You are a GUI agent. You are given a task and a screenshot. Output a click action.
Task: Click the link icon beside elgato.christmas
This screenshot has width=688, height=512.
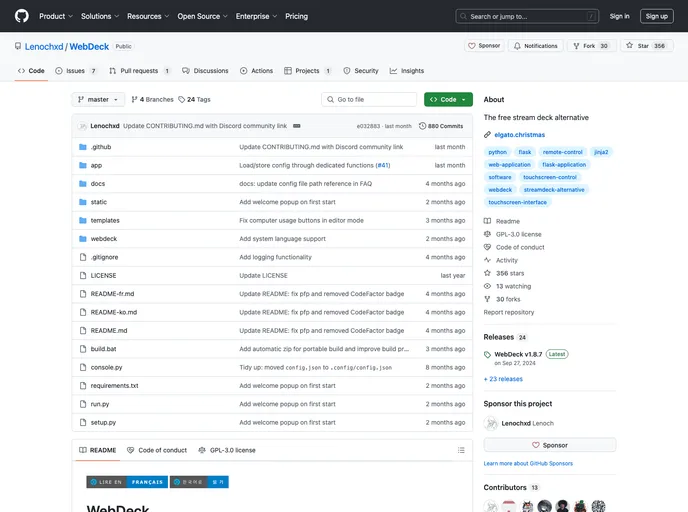(x=487, y=135)
